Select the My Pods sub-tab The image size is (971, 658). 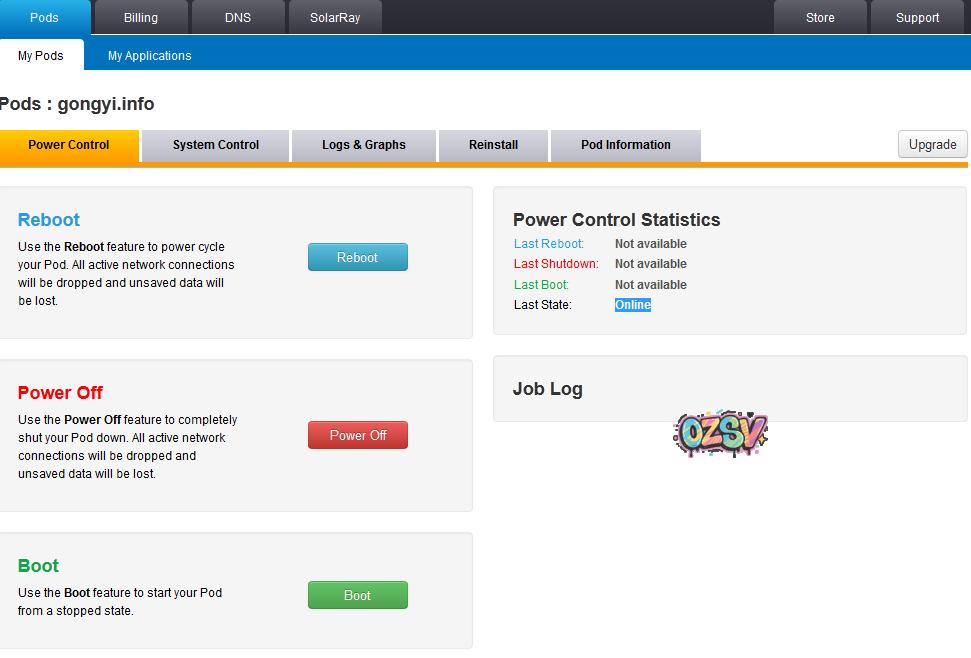click(41, 56)
